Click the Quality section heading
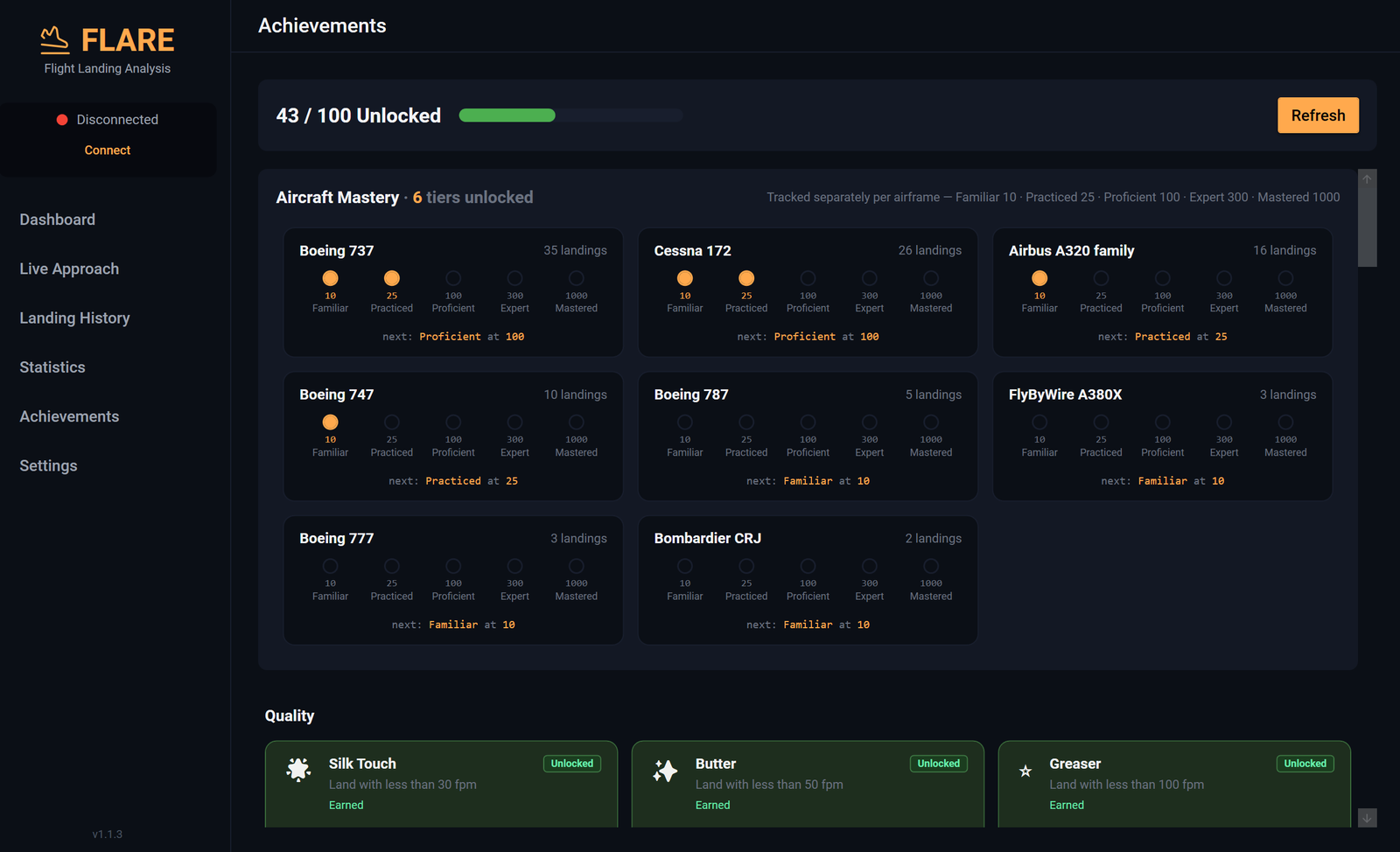The height and width of the screenshot is (852, 1400). [290, 716]
